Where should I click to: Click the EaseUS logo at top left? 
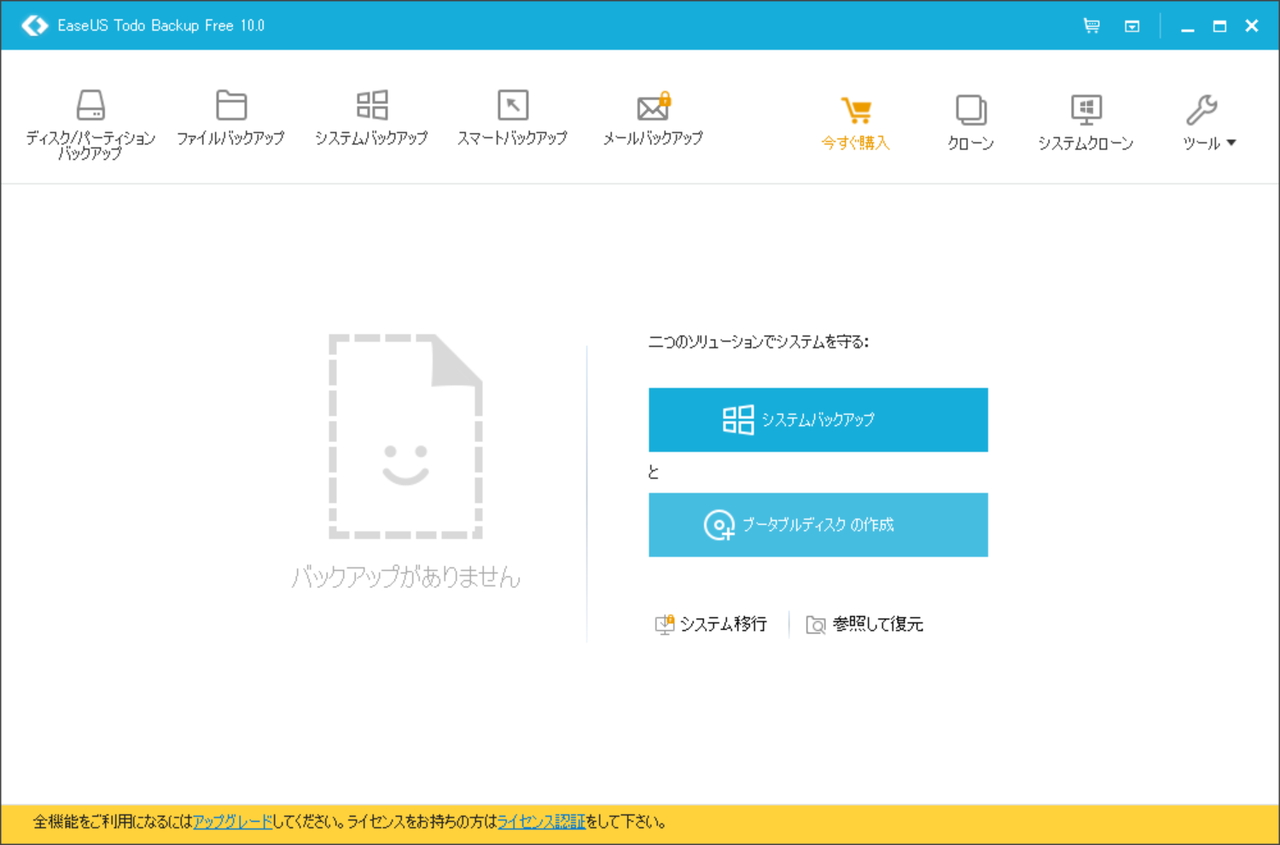(x=36, y=25)
